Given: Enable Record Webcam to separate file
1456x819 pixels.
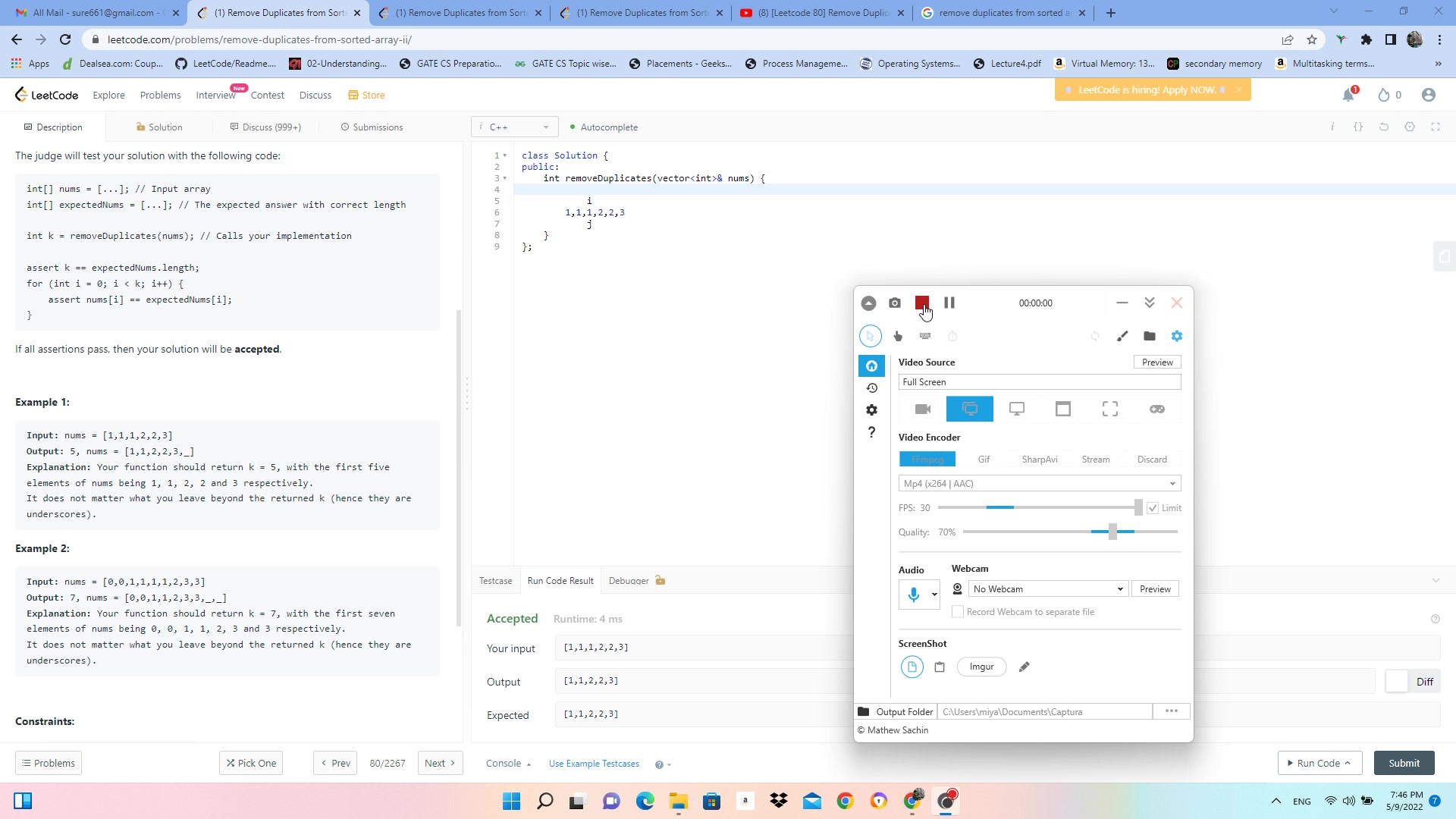Looking at the screenshot, I should pos(958,612).
